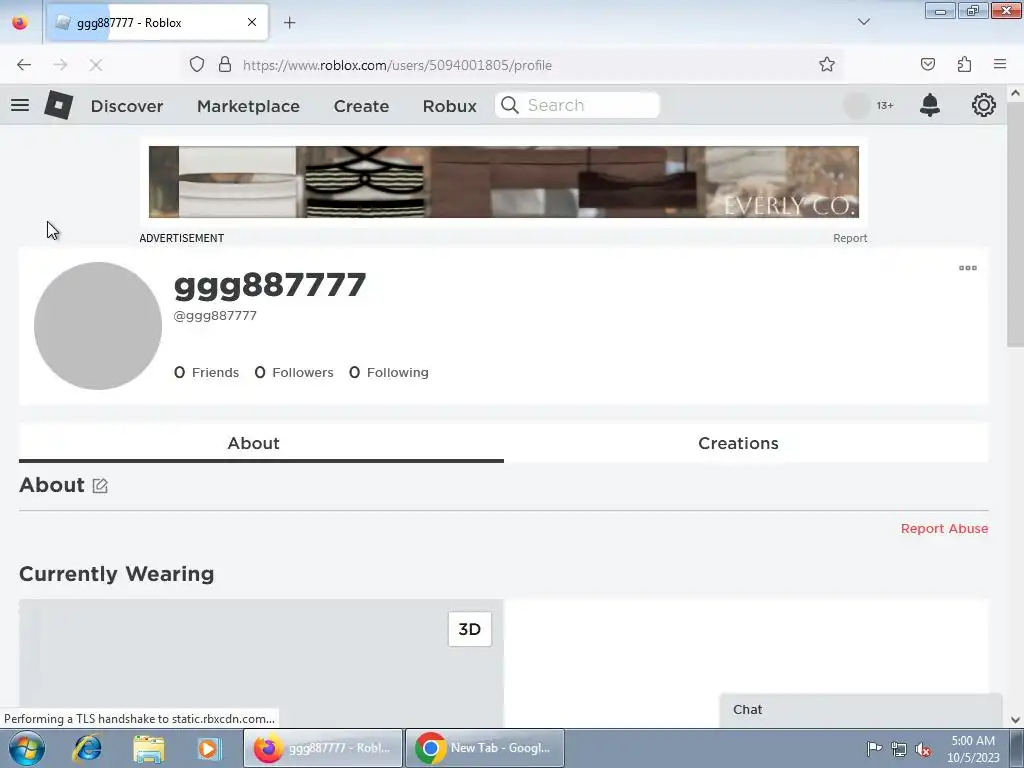Click scrollbar down arrow
Image resolution: width=1024 pixels, height=768 pixels.
[x=1015, y=719]
